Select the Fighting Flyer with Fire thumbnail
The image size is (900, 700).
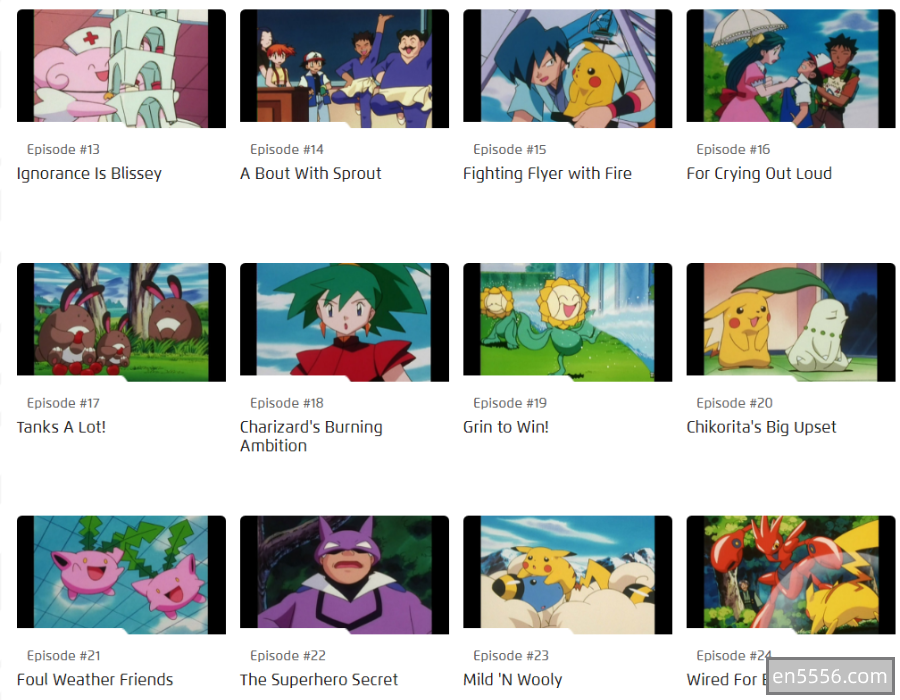tap(568, 68)
